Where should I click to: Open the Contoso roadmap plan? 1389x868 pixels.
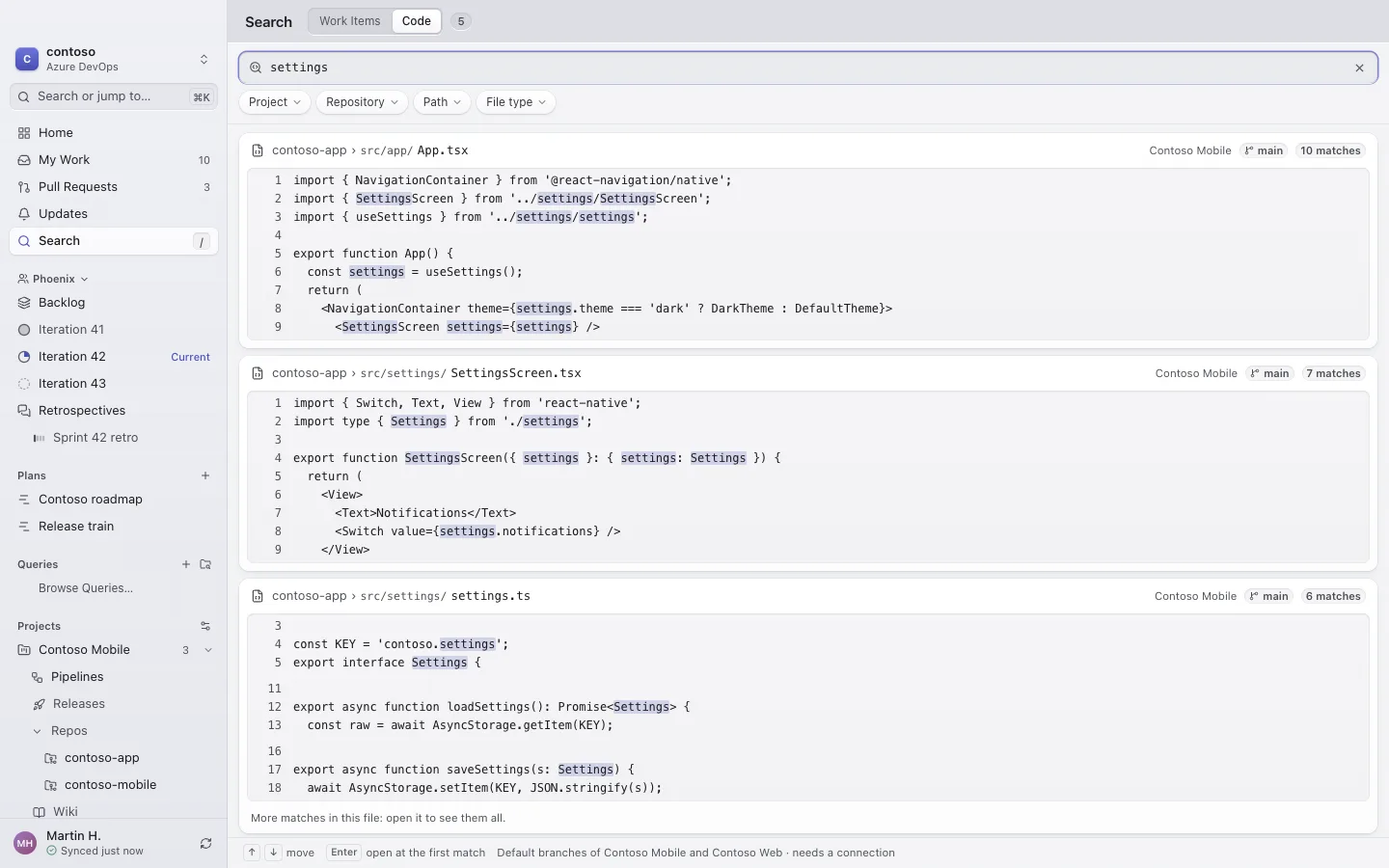(x=114, y=500)
